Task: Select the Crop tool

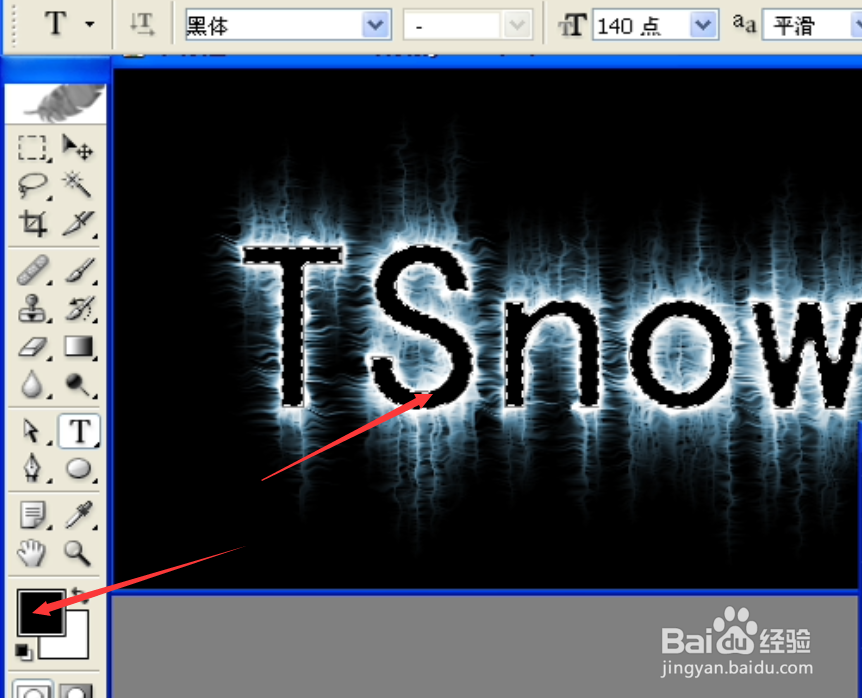Action: coord(32,223)
